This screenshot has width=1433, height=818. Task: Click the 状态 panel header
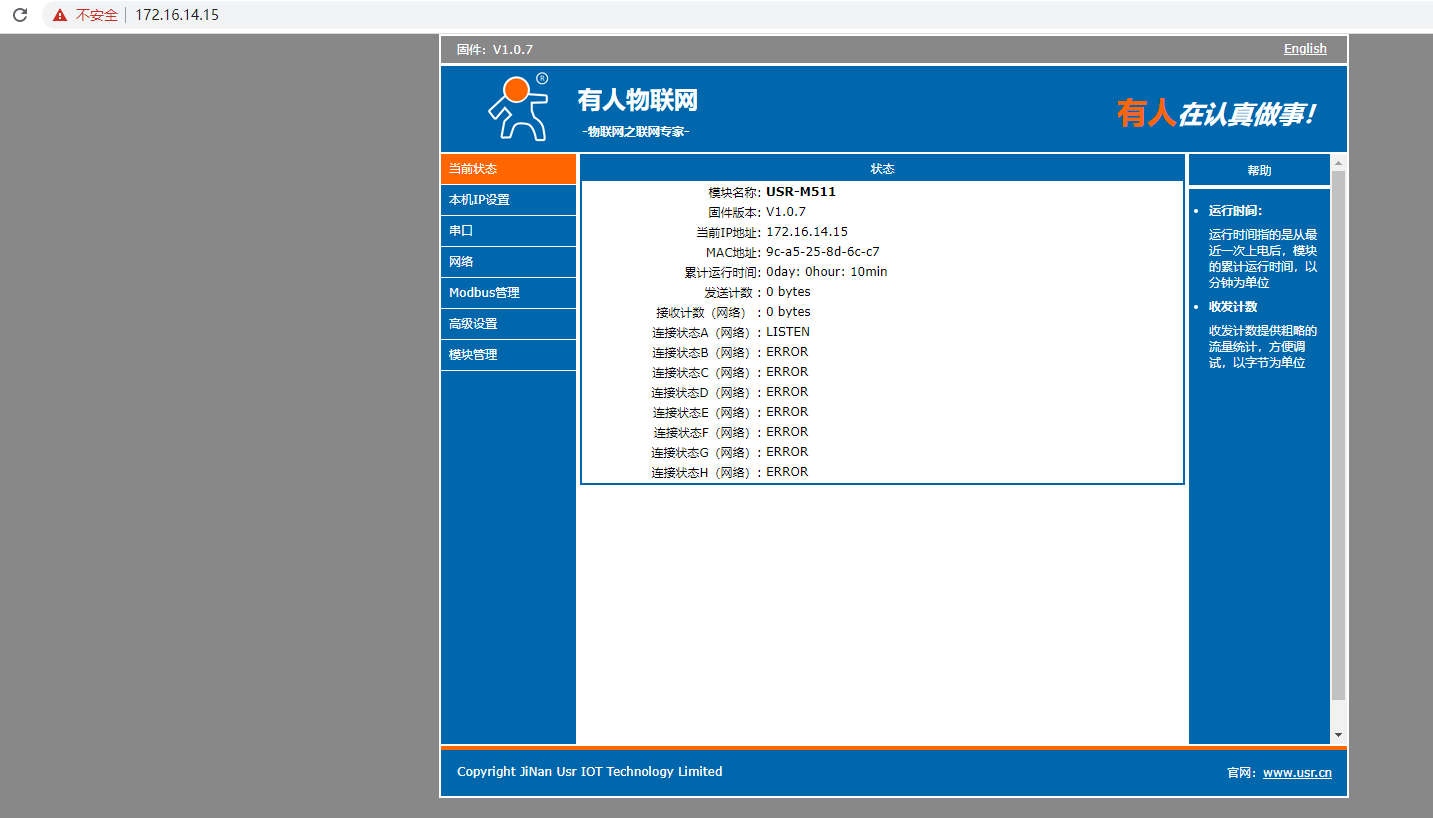[x=882, y=169]
